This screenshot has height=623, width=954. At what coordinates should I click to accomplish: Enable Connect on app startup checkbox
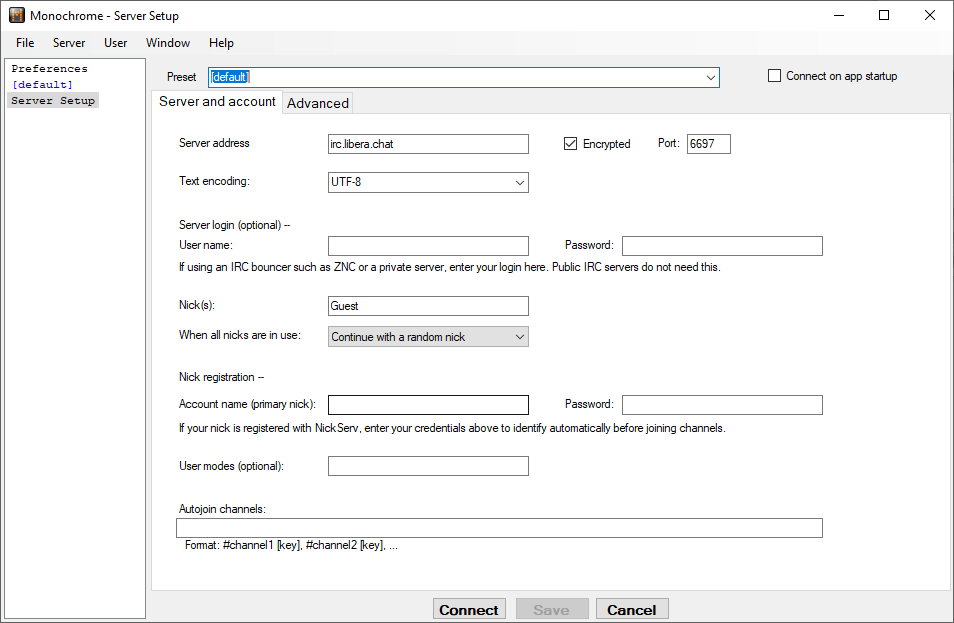774,76
